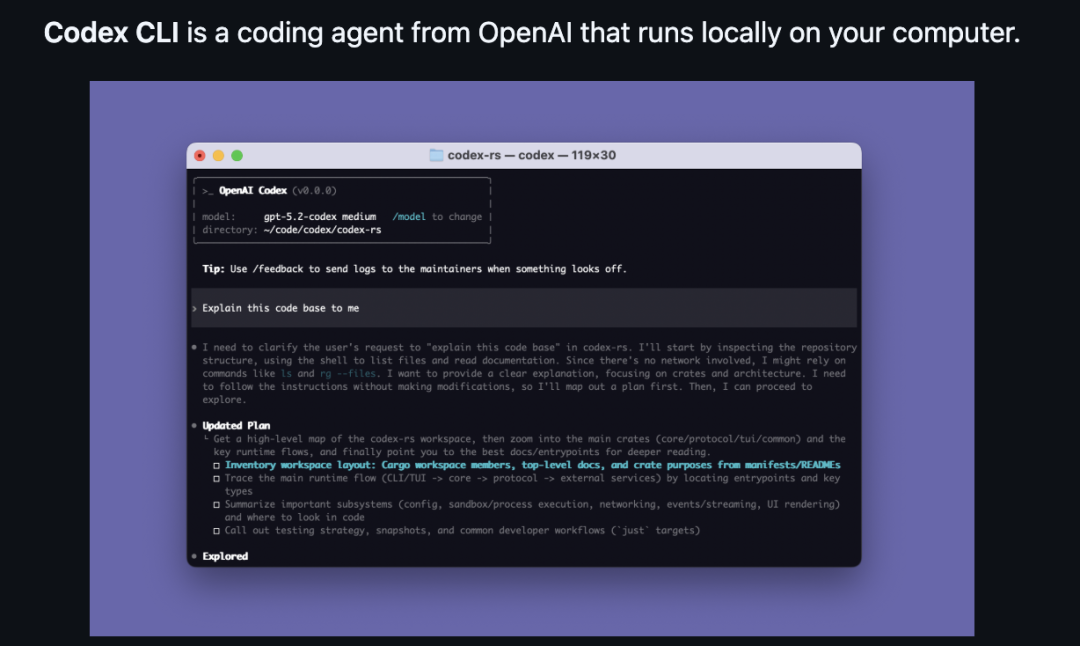
Task: Click the model value 'gpt-5.2-codex medium'
Action: coord(320,216)
